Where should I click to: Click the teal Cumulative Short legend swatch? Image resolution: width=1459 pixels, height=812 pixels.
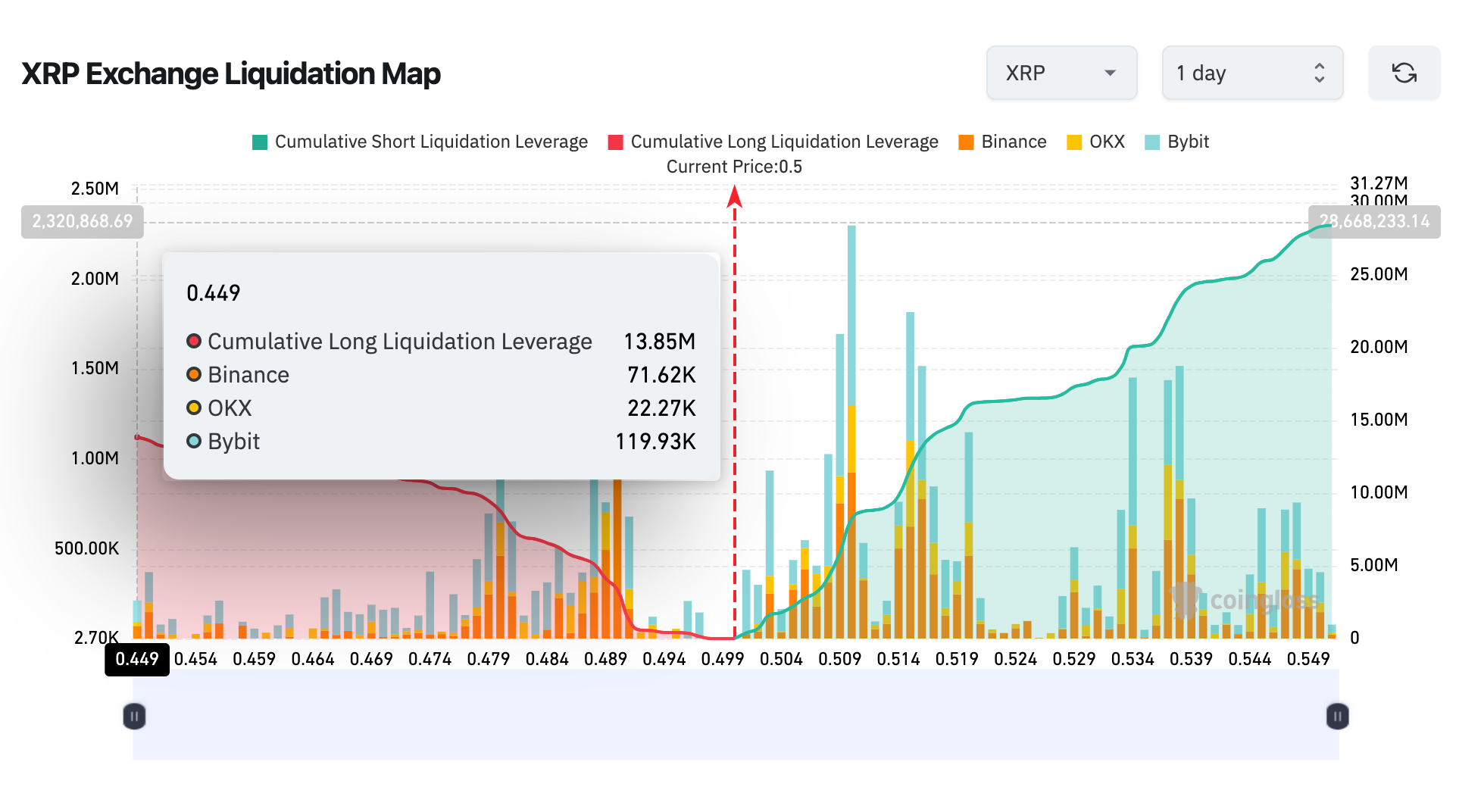click(x=260, y=142)
